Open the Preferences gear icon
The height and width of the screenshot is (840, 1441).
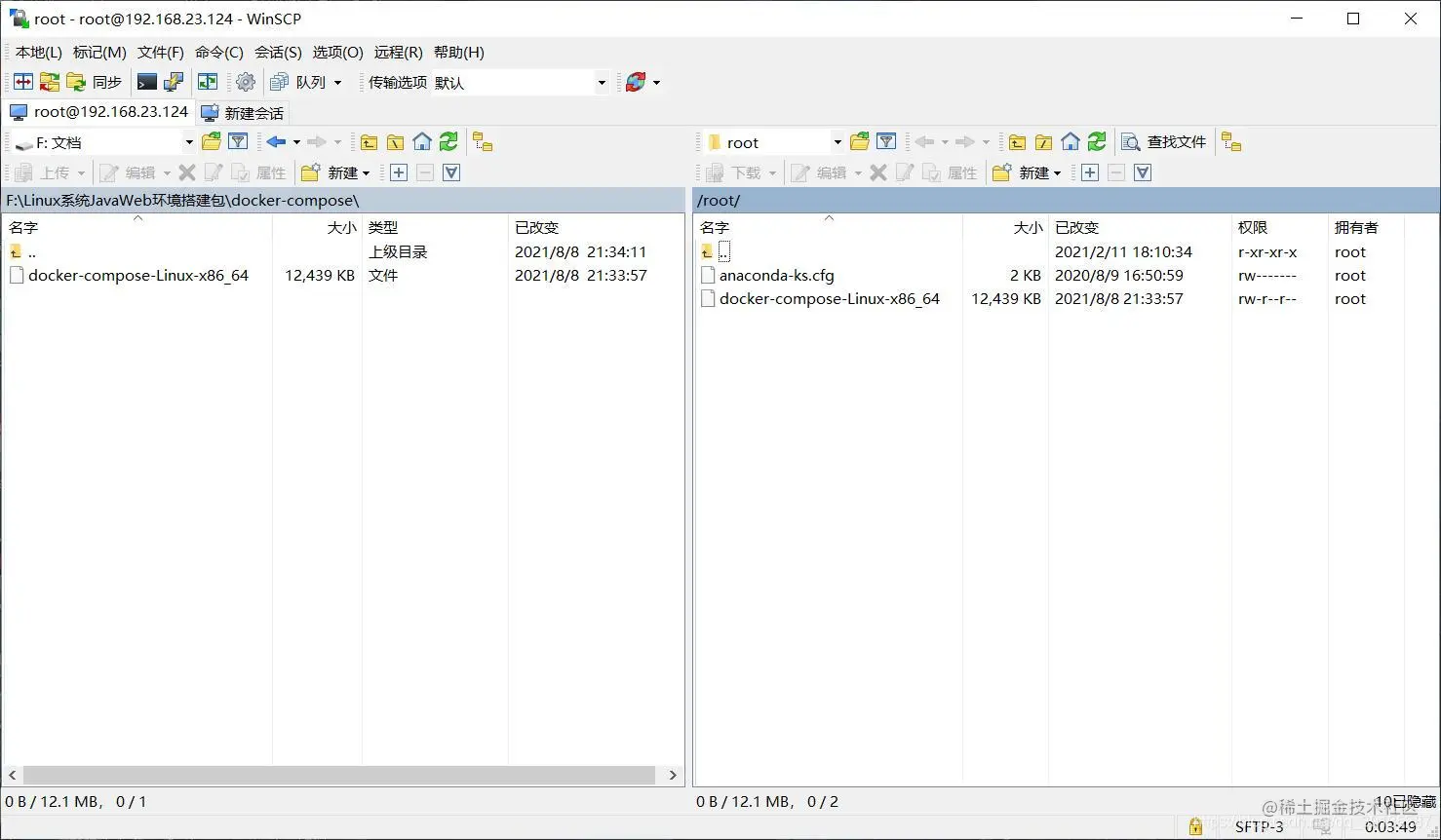click(246, 82)
